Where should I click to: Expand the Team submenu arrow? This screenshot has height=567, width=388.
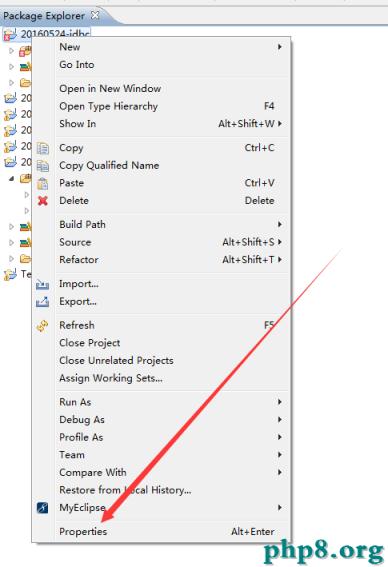coord(280,455)
